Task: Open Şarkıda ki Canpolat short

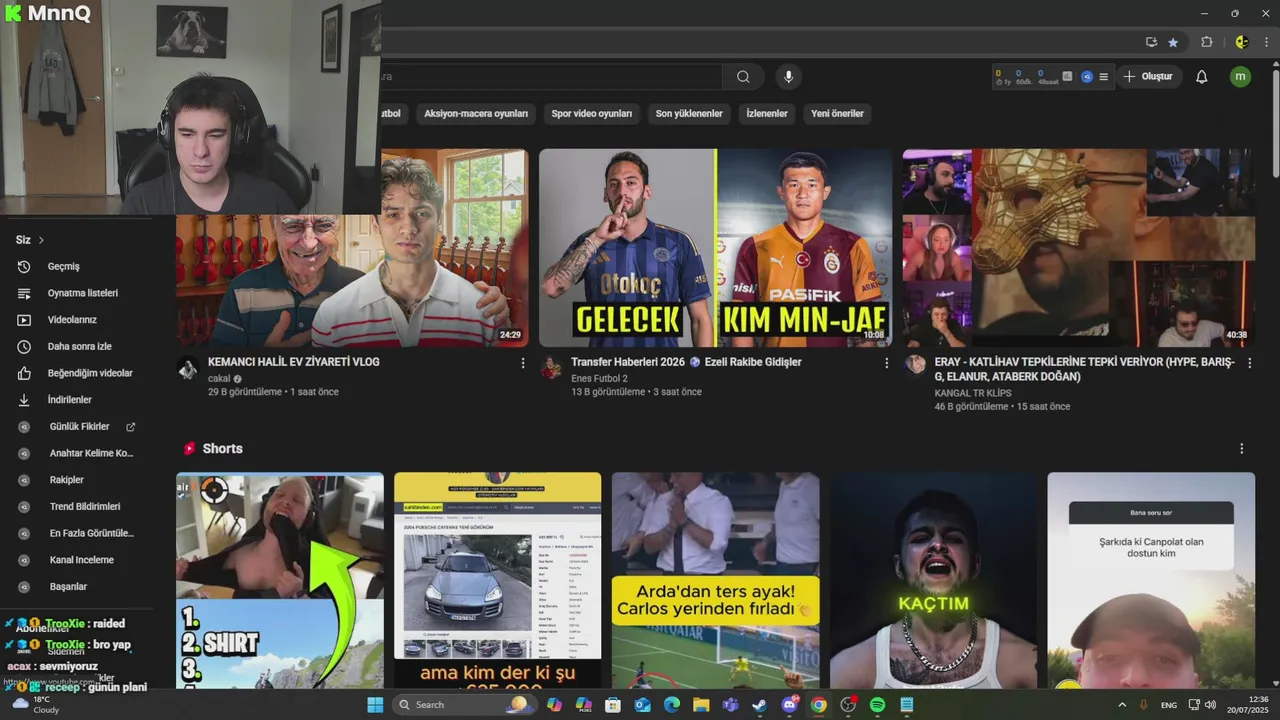Action: [x=1151, y=580]
